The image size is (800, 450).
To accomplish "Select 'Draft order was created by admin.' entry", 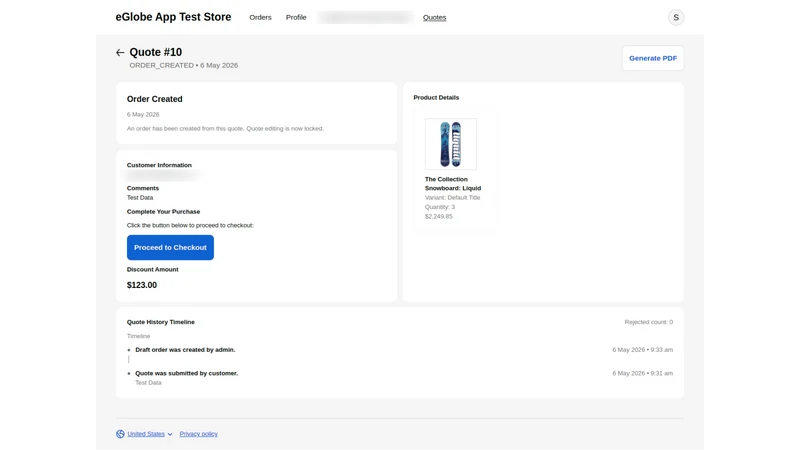I will pyautogui.click(x=185, y=350).
